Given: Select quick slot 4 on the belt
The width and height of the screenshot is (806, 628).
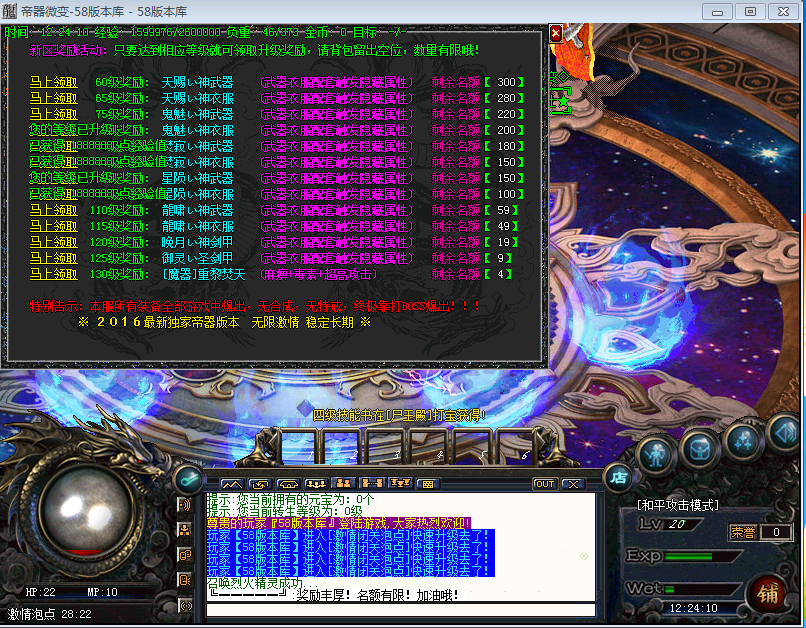Looking at the screenshot, I should 428,447.
